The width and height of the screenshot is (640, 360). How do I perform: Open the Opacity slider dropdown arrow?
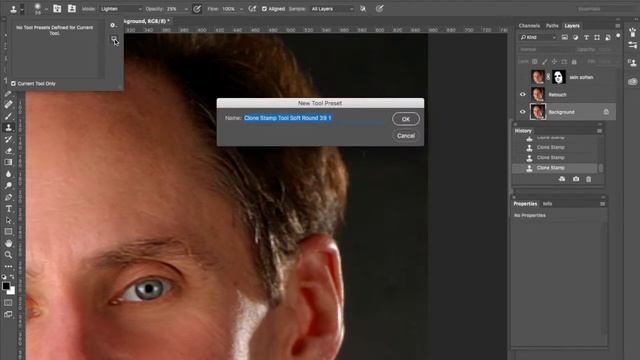point(186,9)
